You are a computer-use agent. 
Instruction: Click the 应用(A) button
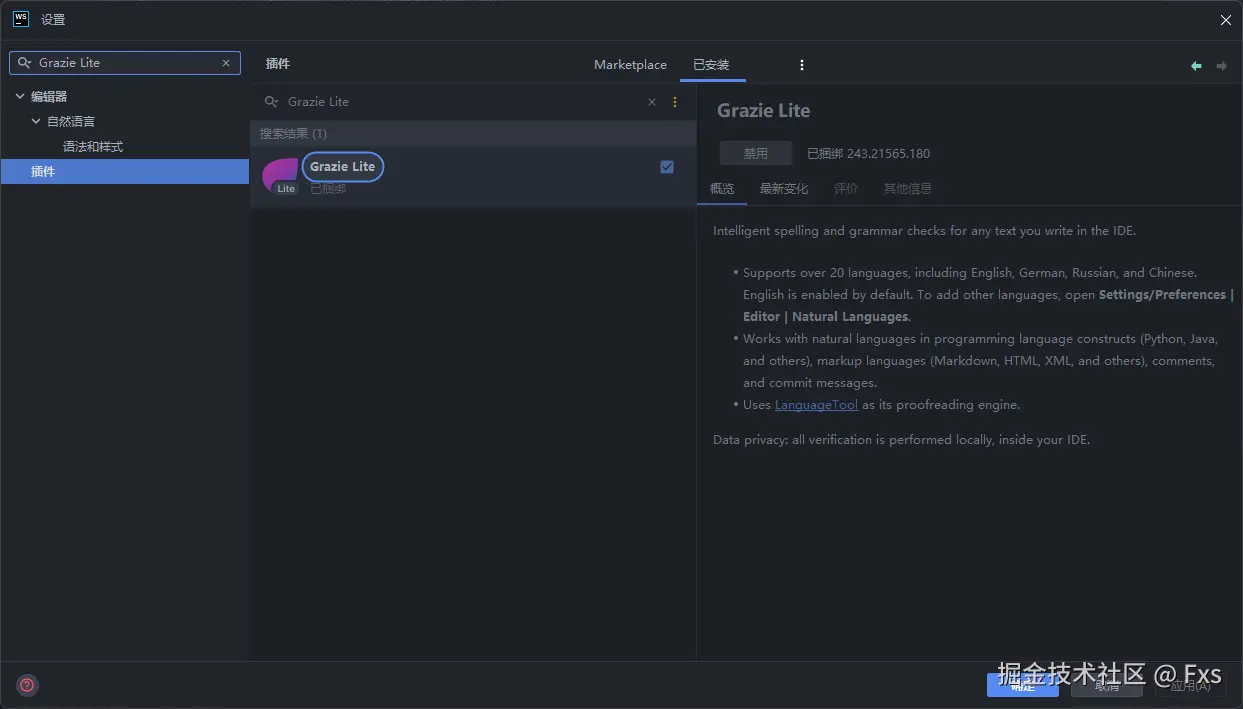pyautogui.click(x=1190, y=685)
